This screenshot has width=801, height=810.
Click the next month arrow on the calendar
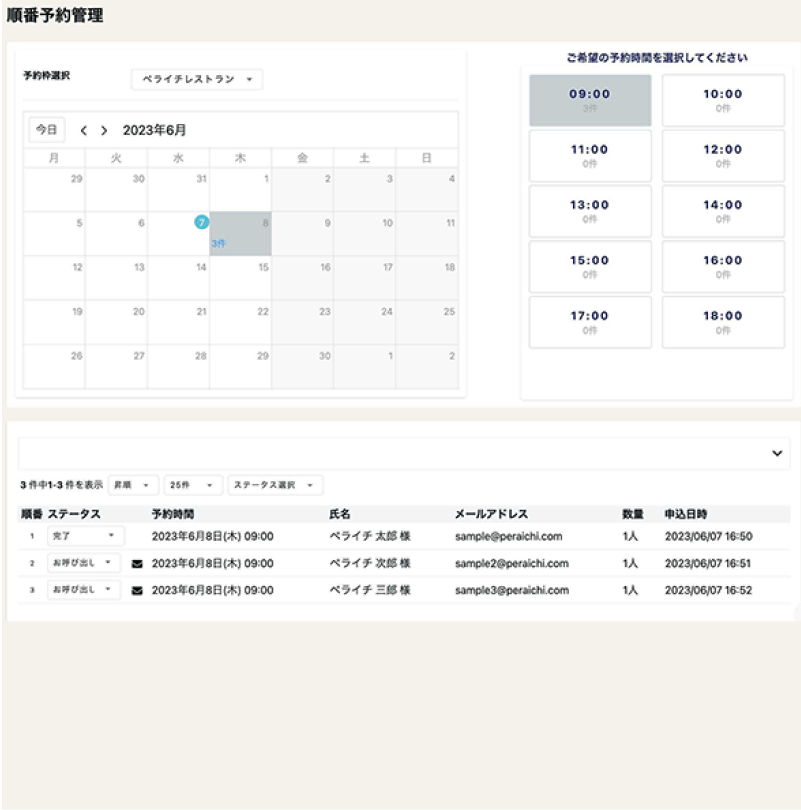coord(106,129)
